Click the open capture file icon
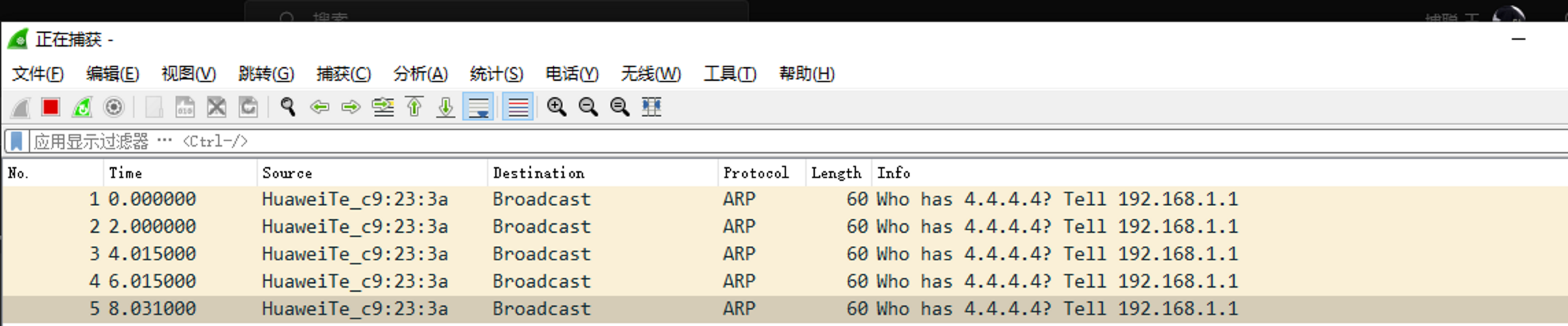 click(x=154, y=108)
